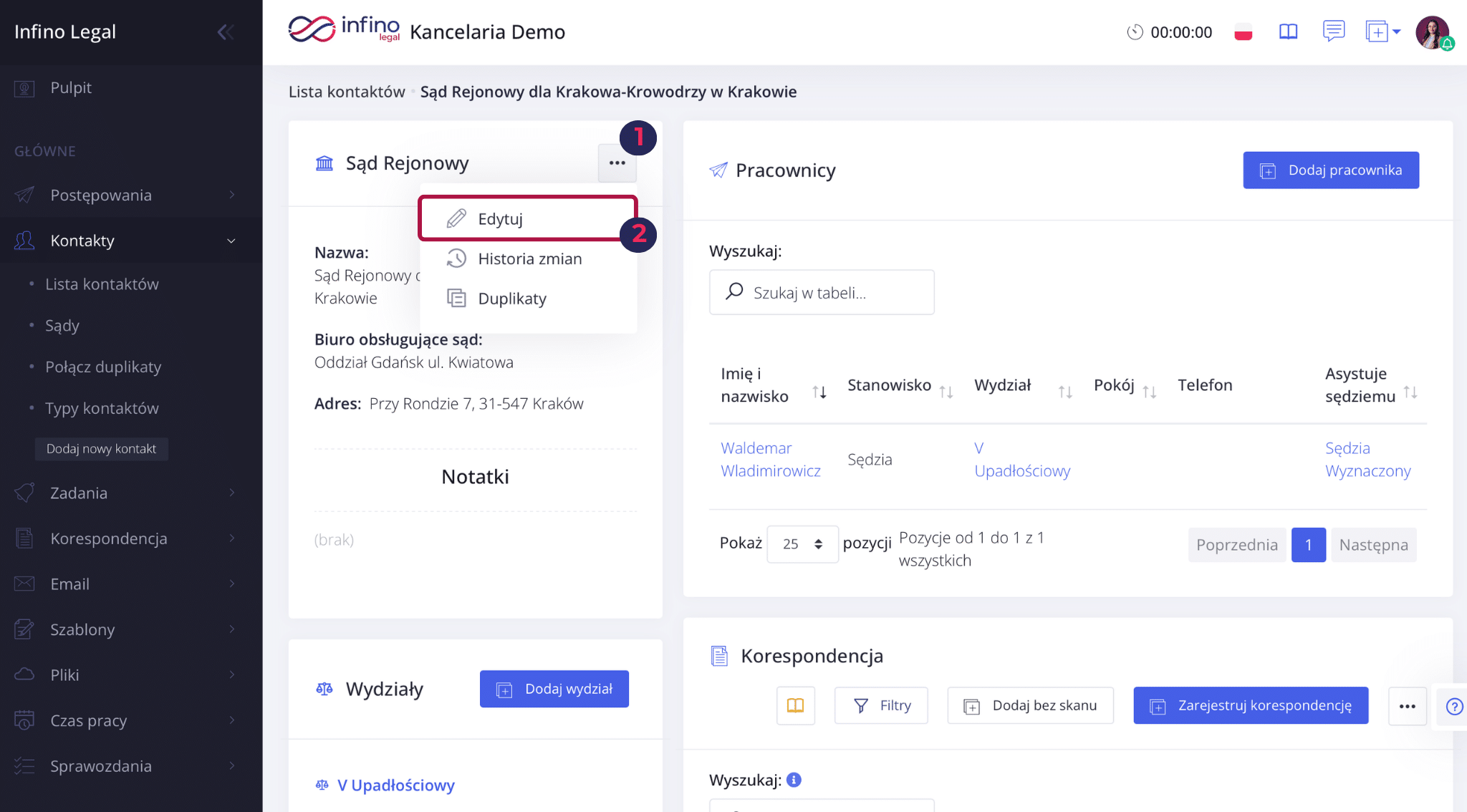Focus the Szukaj w tabeli search field
Image resolution: width=1467 pixels, height=812 pixels.
click(822, 292)
